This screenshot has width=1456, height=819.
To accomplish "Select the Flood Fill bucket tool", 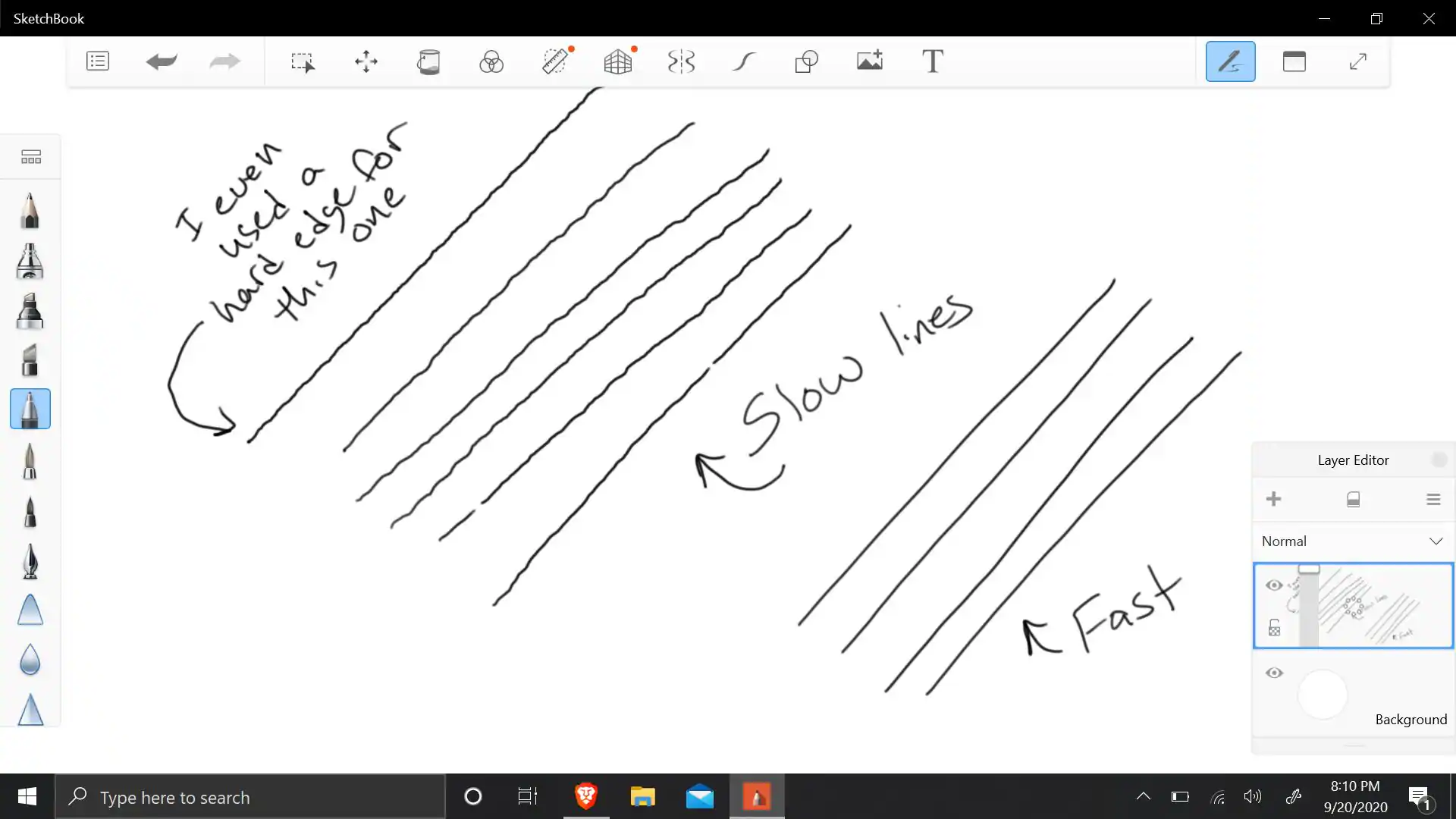I will tap(428, 61).
